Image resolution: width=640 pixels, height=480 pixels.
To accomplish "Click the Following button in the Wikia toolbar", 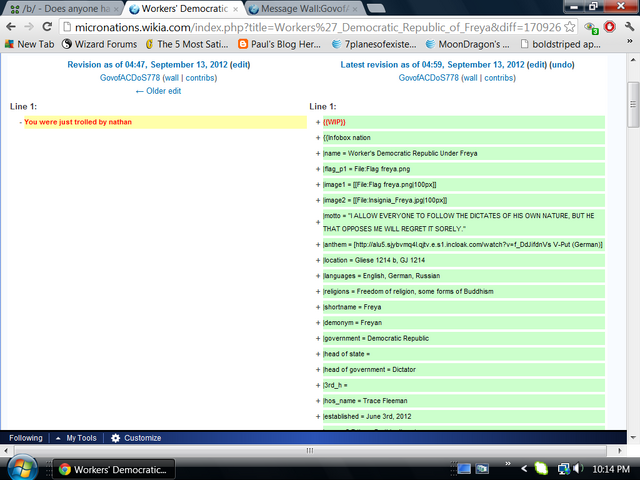I will (26, 438).
